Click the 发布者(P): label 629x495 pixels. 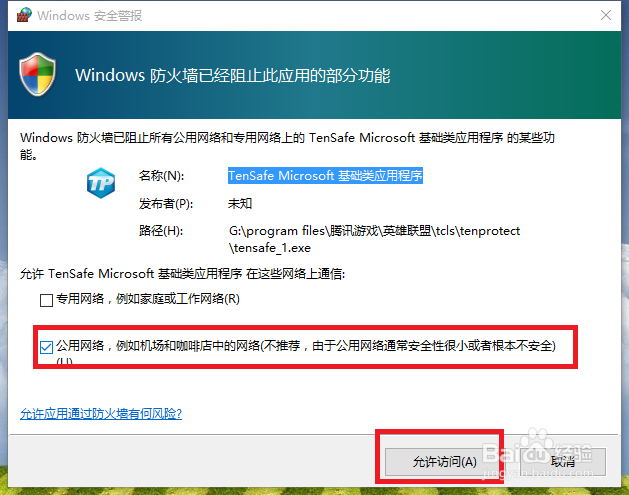[166, 204]
